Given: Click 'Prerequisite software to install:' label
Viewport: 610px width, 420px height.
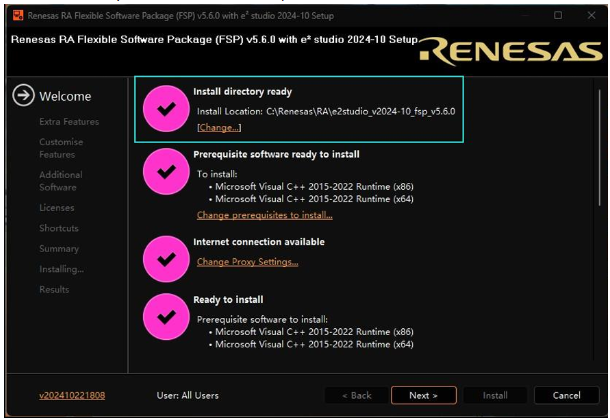Looking at the screenshot, I should tap(262, 320).
